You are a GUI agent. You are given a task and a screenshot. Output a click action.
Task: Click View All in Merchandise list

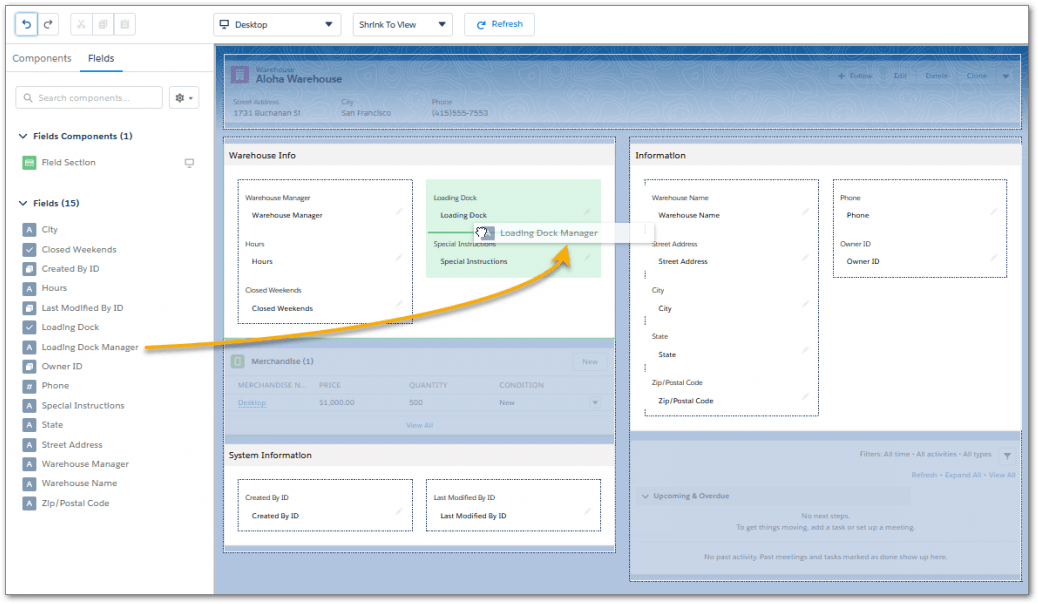[x=420, y=425]
